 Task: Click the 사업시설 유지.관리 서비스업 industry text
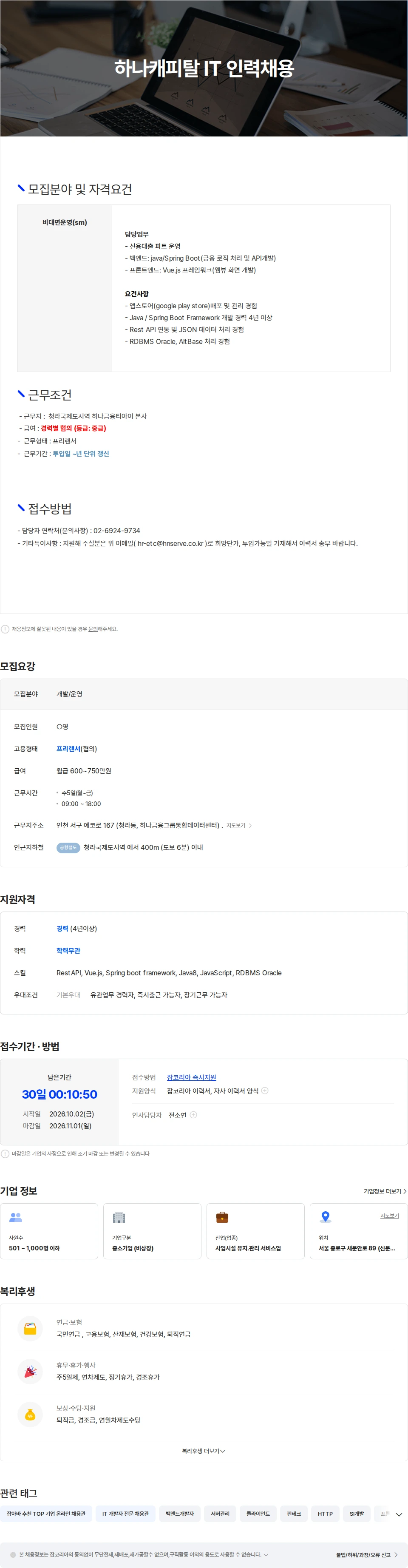[x=248, y=1248]
